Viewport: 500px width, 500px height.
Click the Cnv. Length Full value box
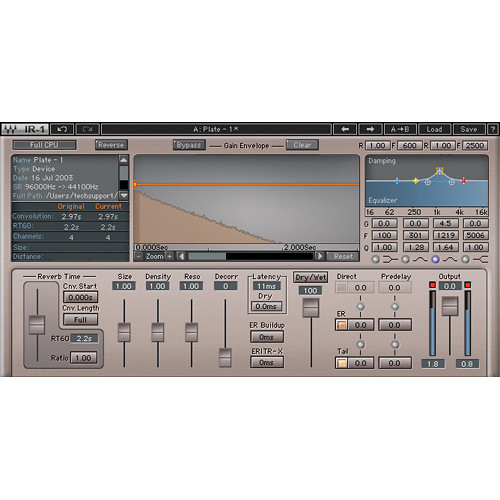click(x=81, y=320)
